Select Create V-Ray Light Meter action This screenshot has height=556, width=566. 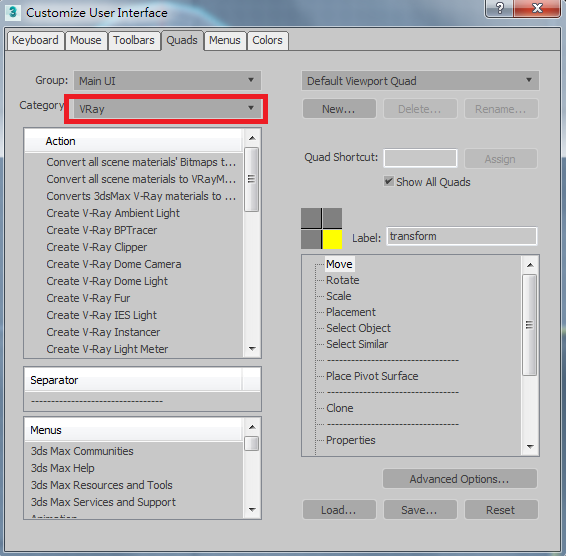coord(107,349)
